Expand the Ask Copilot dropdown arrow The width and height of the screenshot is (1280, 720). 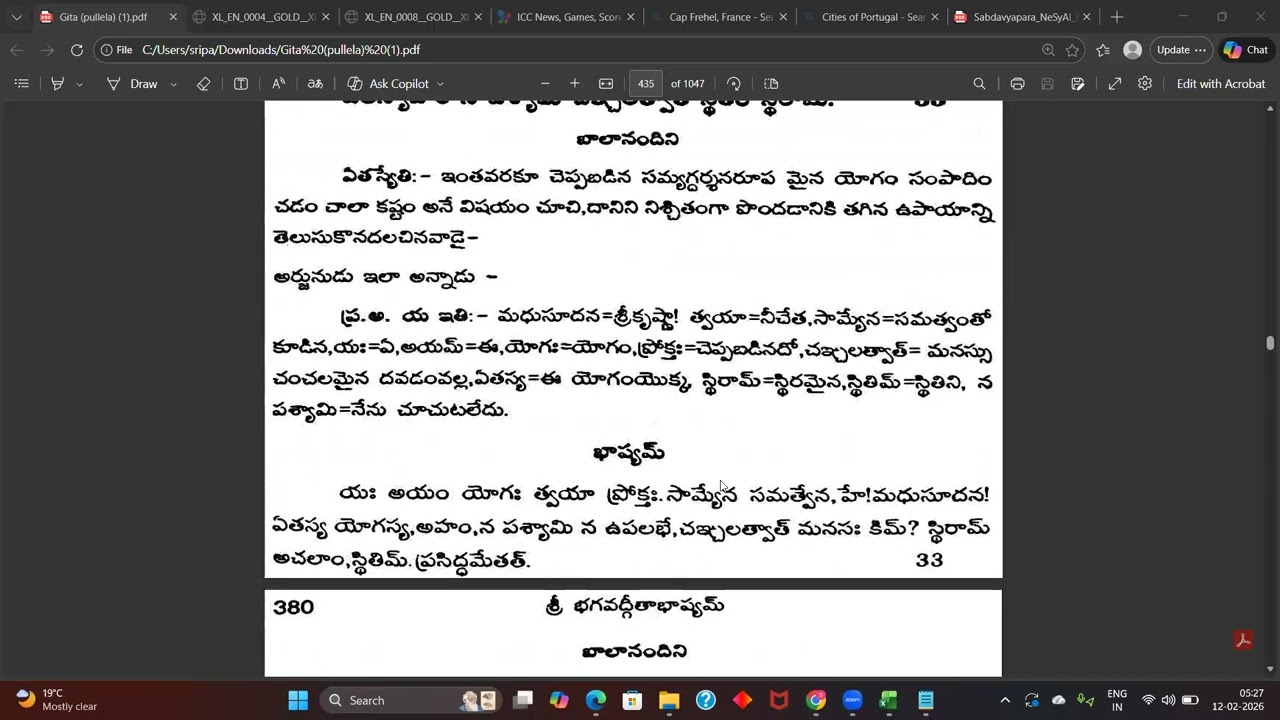(440, 84)
